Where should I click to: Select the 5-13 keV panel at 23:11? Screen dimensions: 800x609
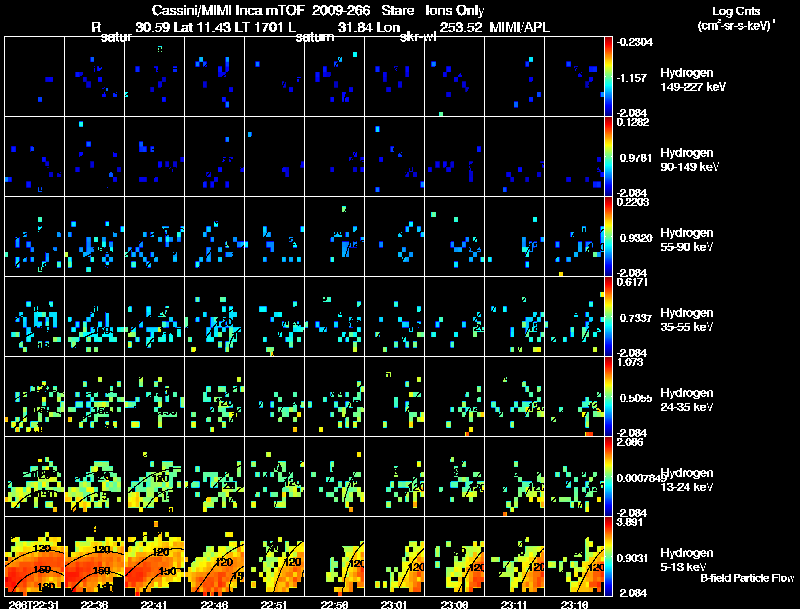click(x=514, y=556)
